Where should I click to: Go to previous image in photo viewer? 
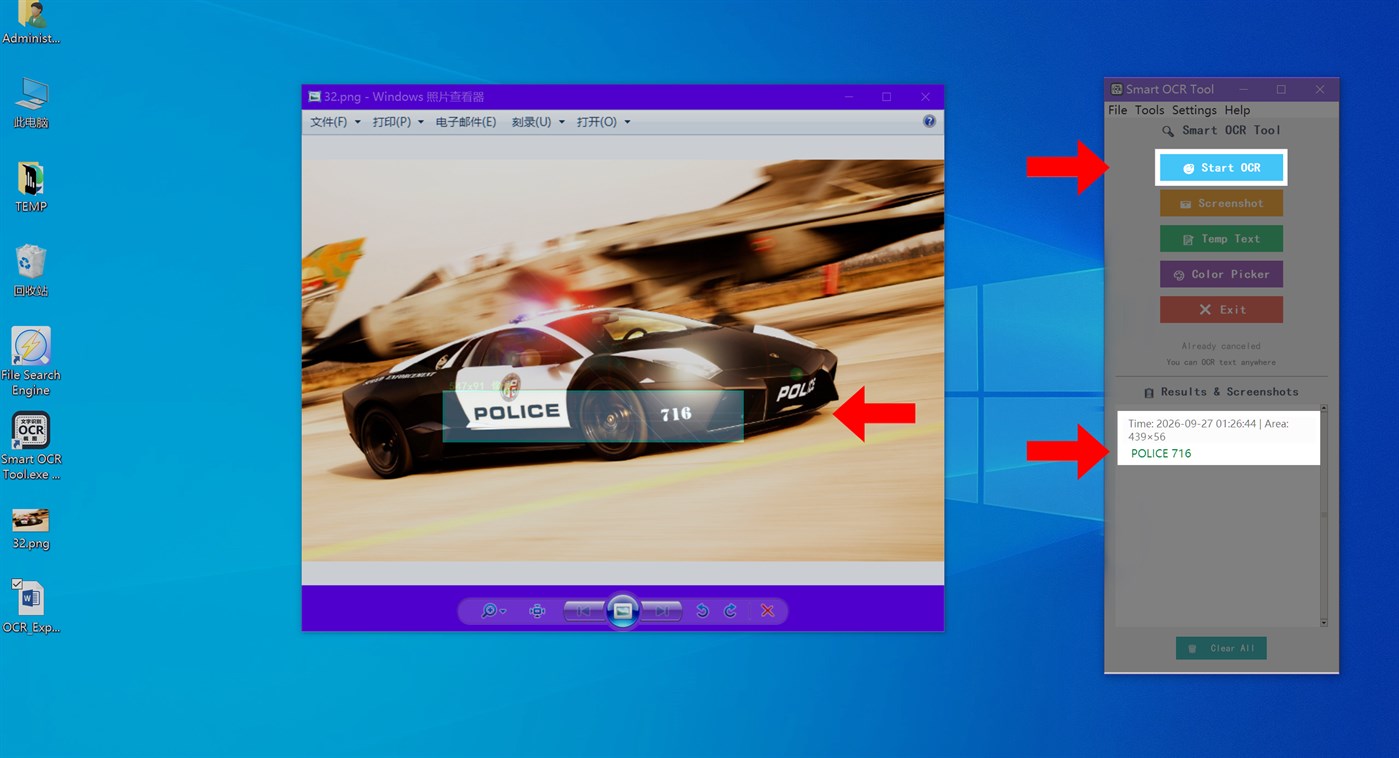tap(583, 611)
